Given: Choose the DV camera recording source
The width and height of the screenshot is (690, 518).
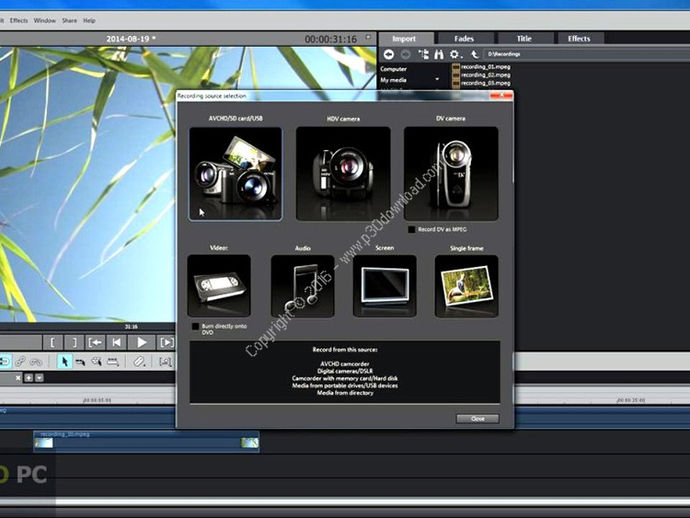Looking at the screenshot, I should coord(451,173).
